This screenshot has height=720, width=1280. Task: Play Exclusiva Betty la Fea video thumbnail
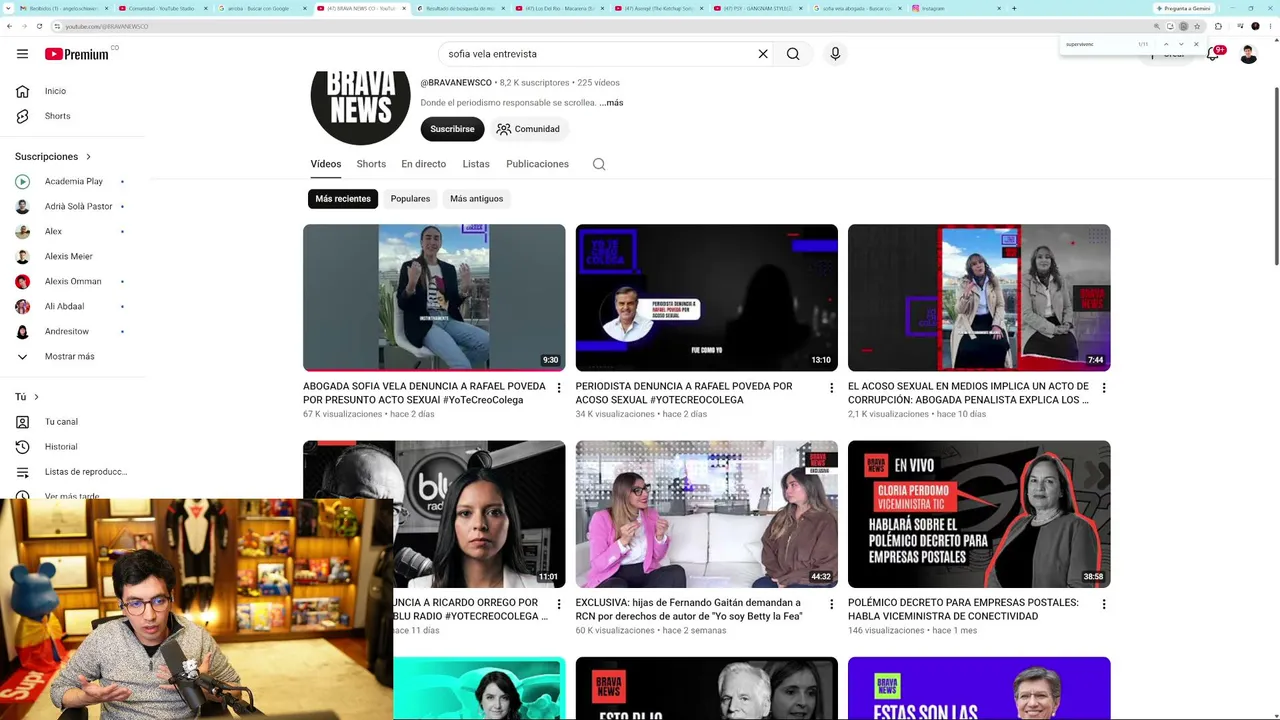tap(707, 514)
